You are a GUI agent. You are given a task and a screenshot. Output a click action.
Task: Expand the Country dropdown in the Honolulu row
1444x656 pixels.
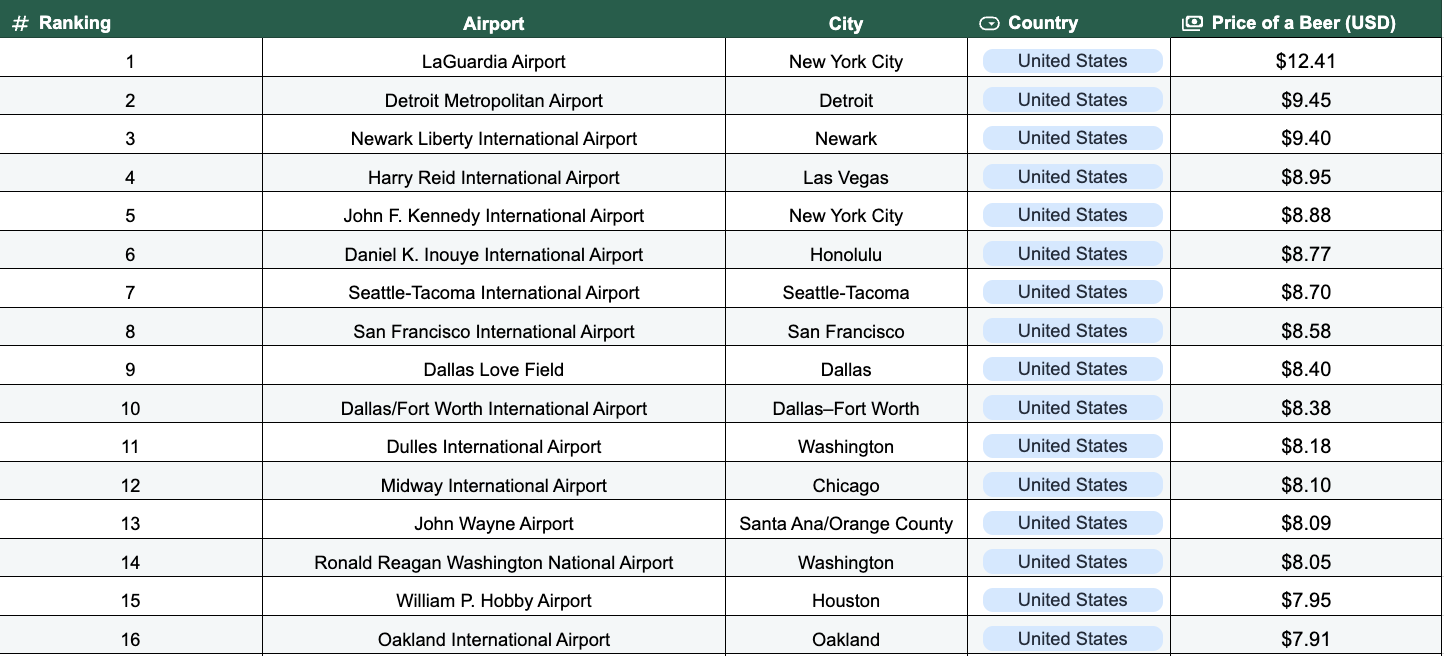pos(1072,254)
